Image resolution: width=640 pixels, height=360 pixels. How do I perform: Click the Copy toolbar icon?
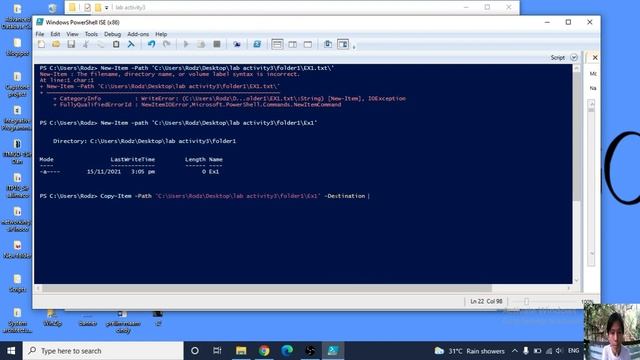(x=100, y=44)
